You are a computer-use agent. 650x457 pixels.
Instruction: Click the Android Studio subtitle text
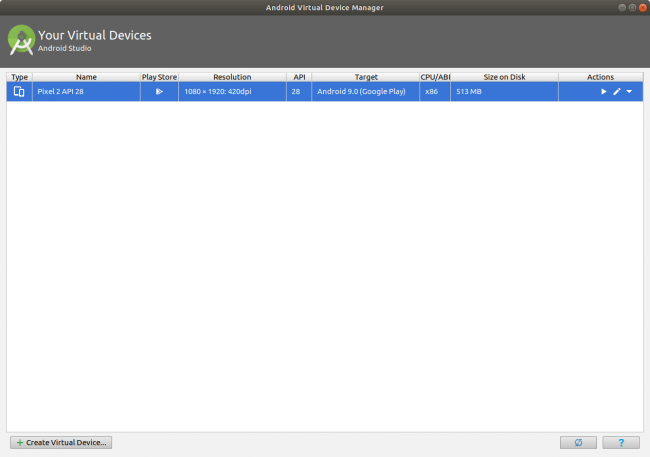[65, 49]
